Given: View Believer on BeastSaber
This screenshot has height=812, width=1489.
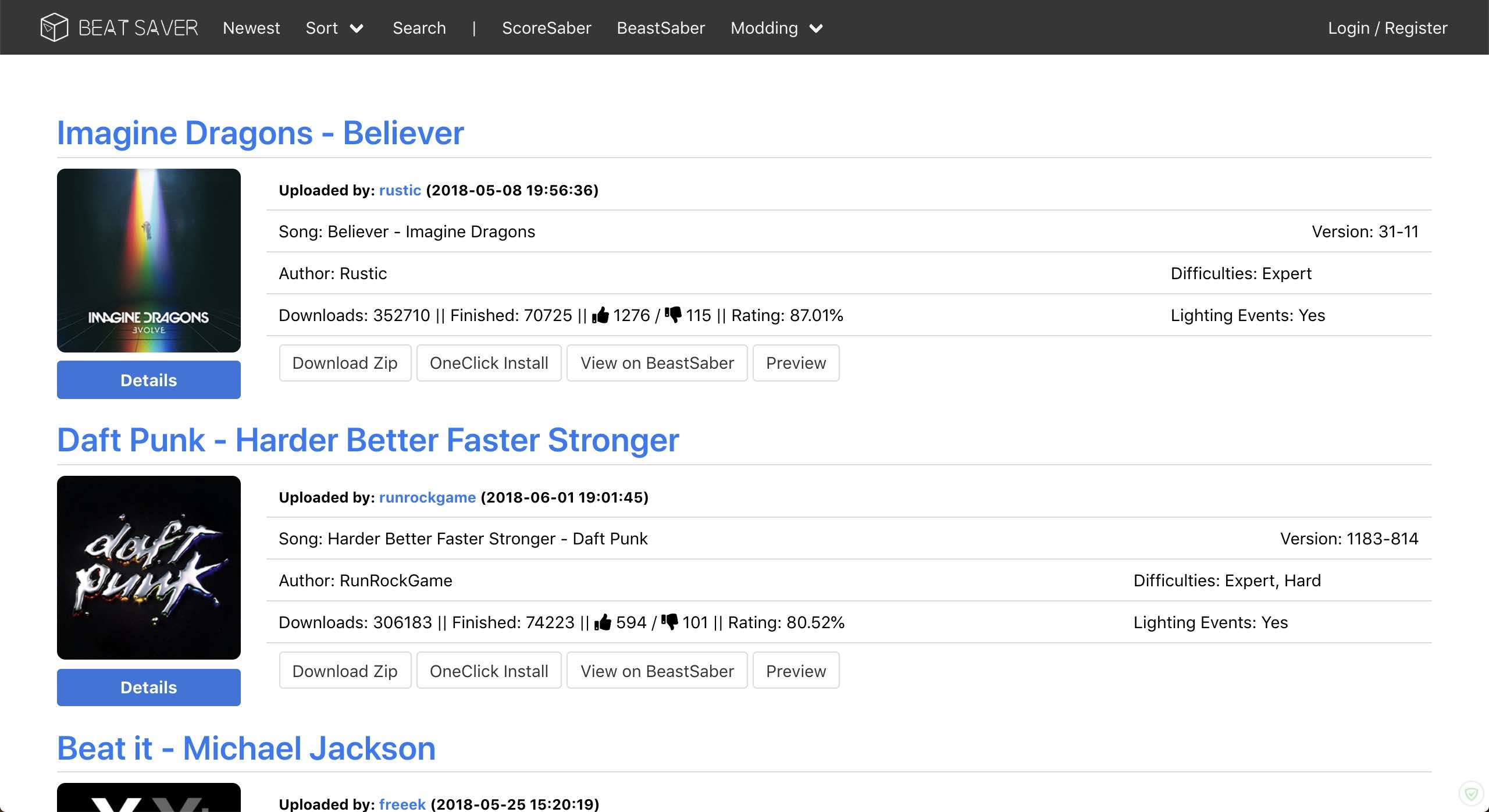Looking at the screenshot, I should coord(657,363).
